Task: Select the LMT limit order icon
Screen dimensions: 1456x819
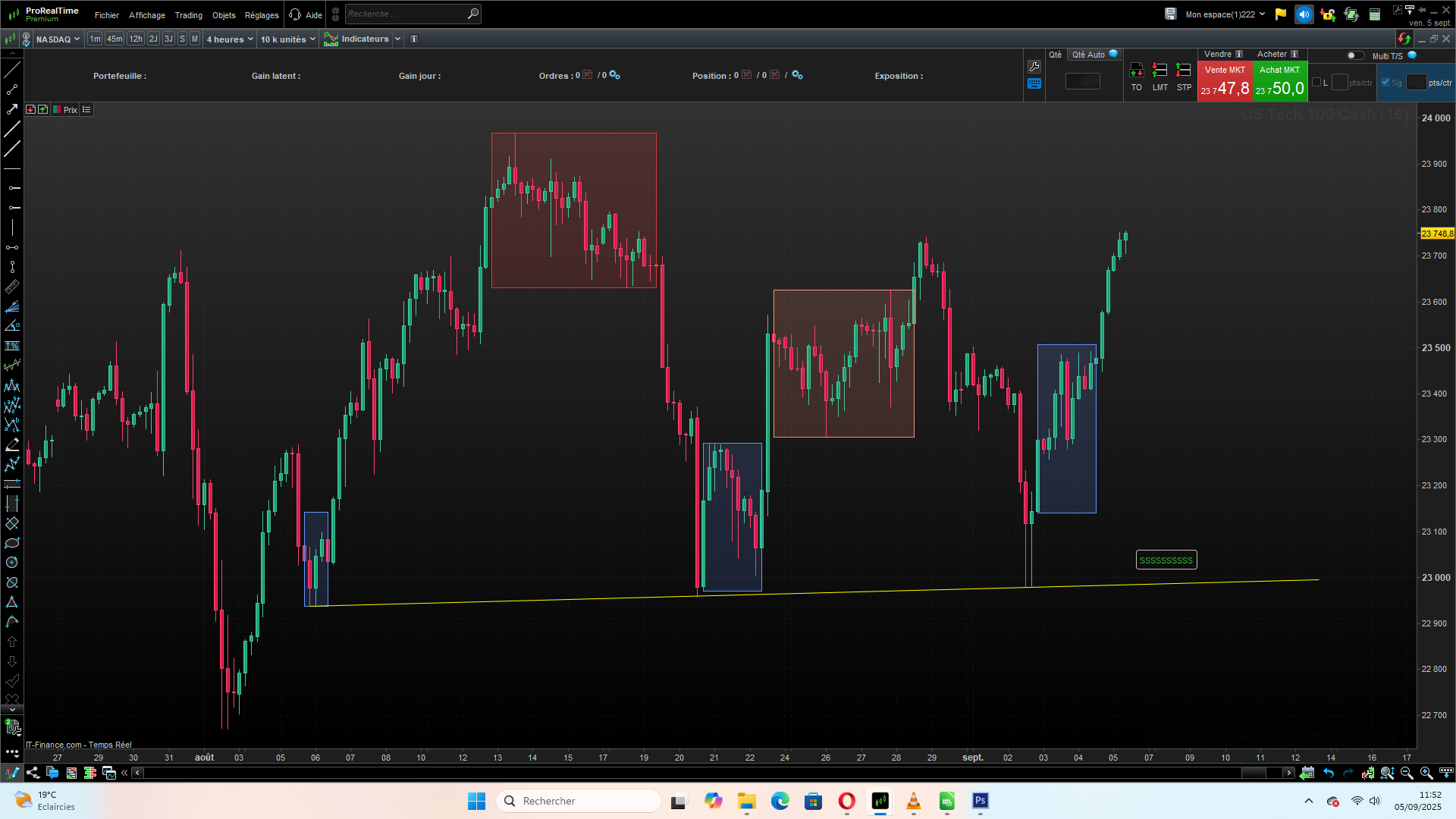Action: [x=1159, y=71]
